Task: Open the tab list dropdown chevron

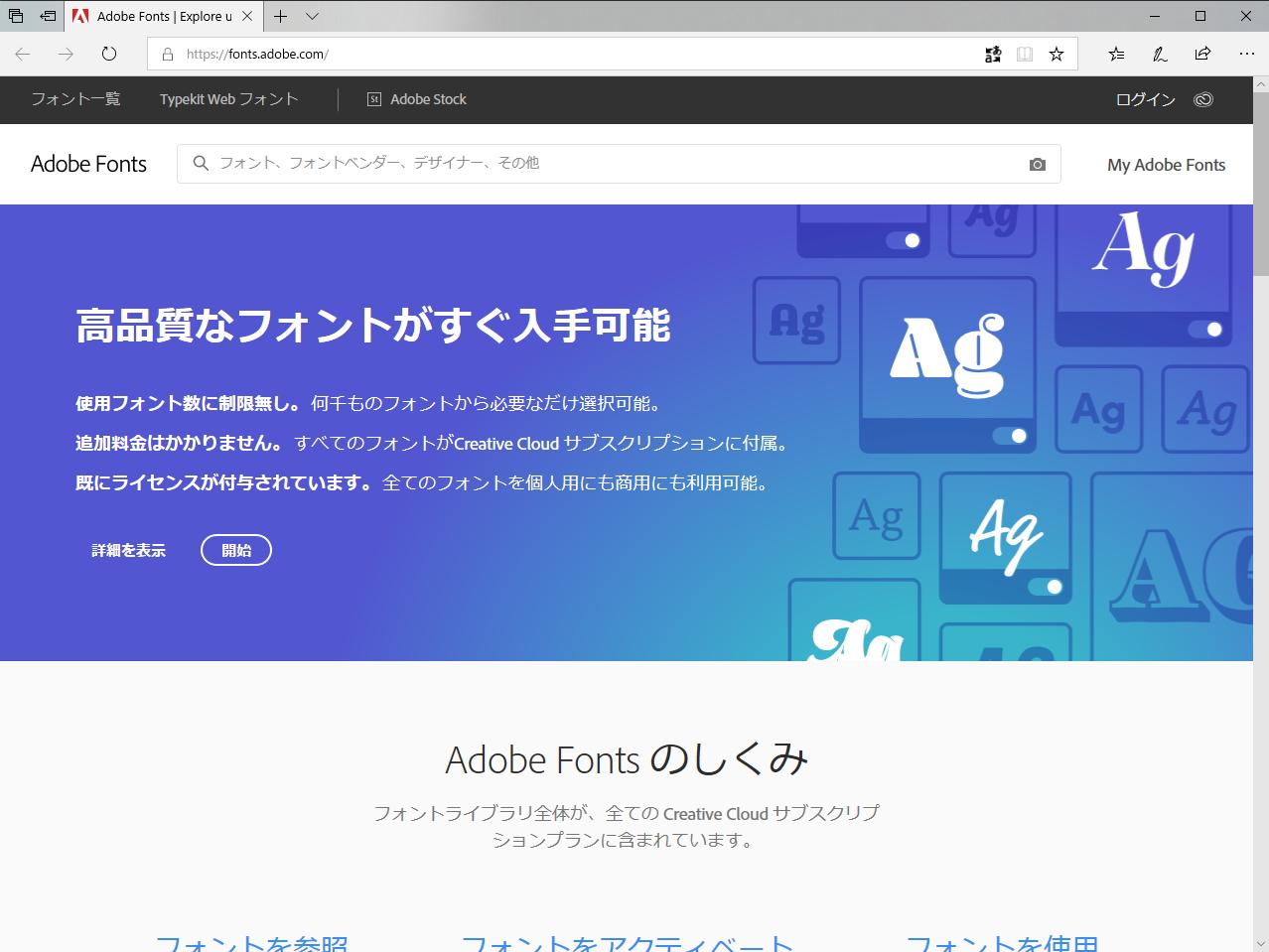Action: tap(312, 16)
